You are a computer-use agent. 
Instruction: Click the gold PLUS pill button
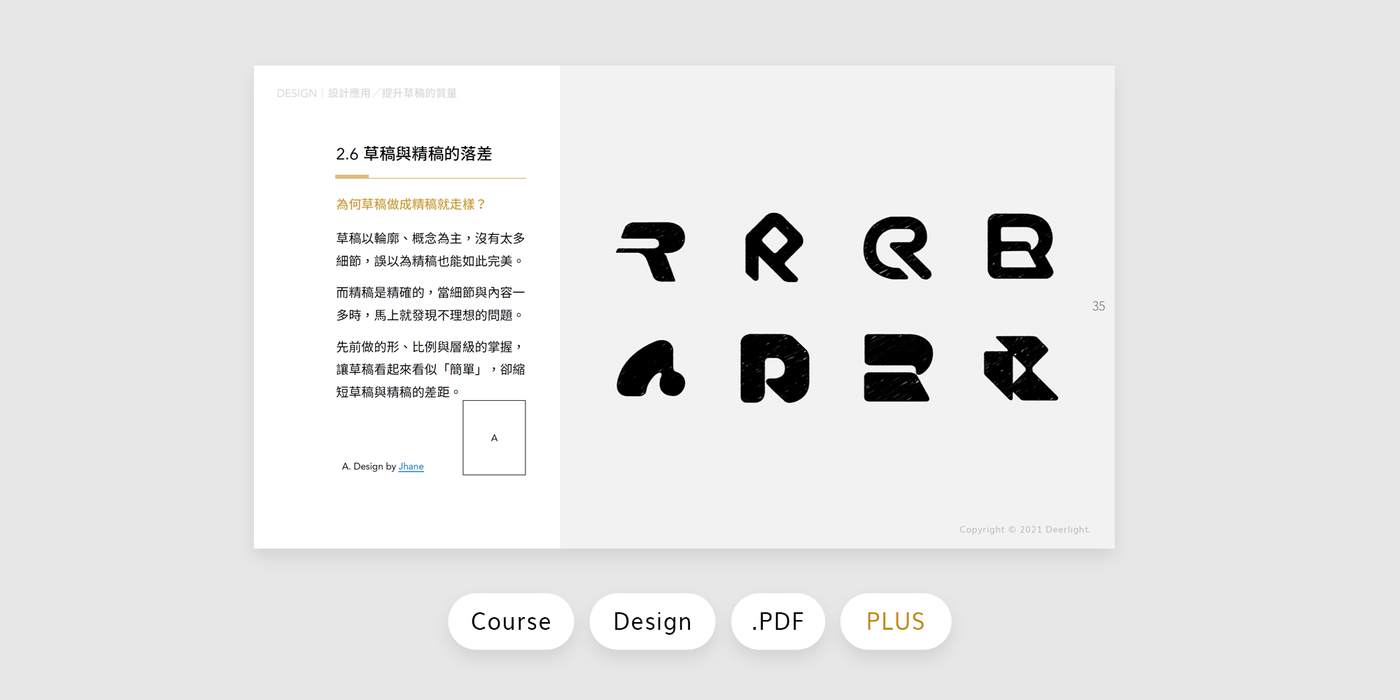895,621
